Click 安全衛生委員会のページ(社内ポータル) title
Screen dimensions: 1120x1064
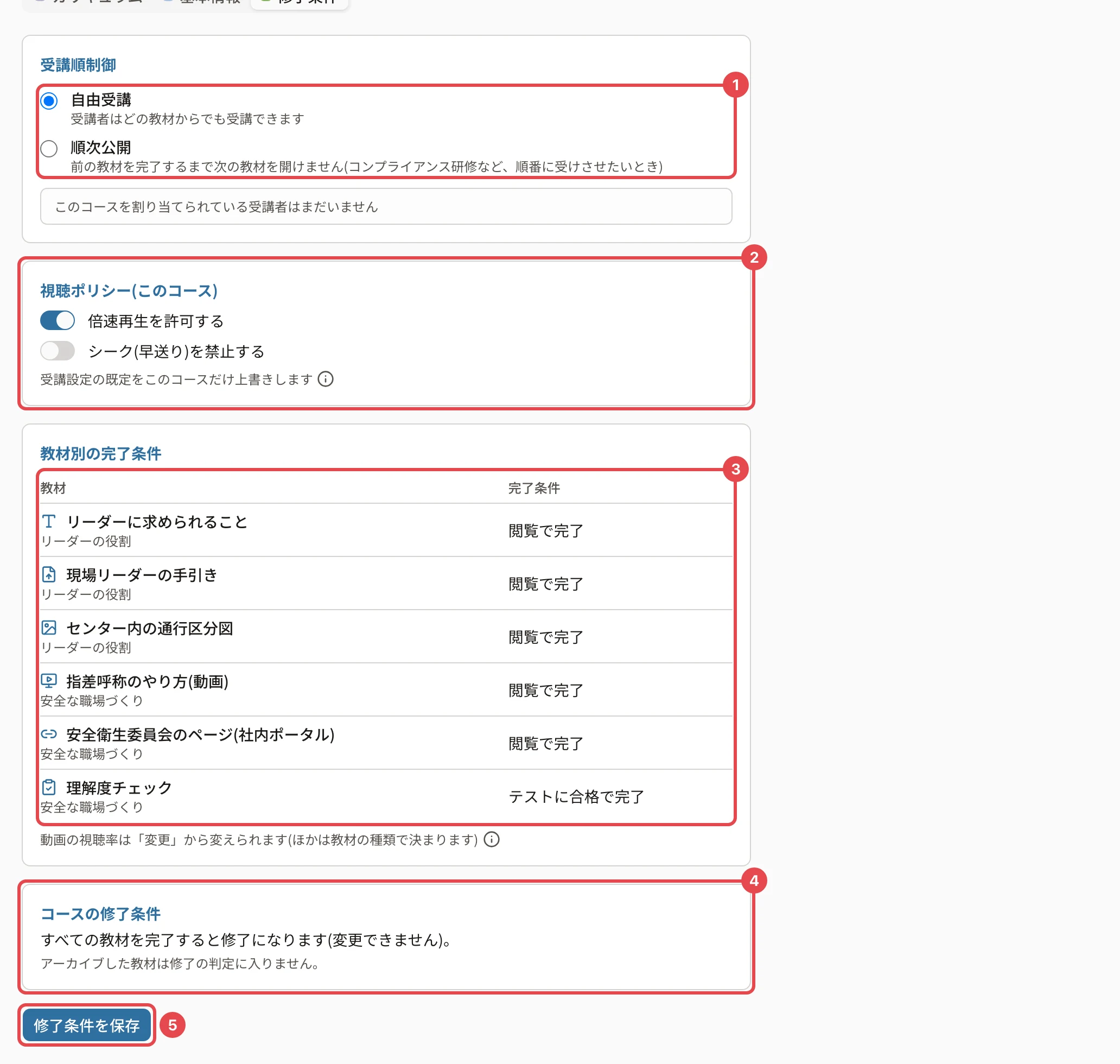point(200,735)
